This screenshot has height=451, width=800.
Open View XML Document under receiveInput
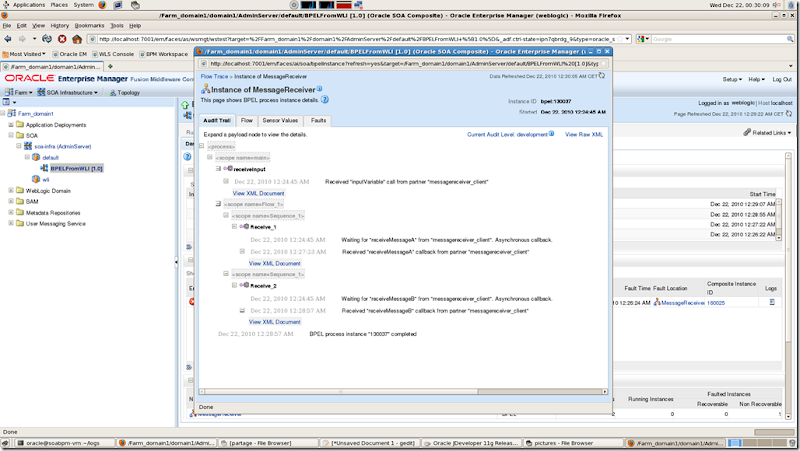pyautogui.click(x=258, y=193)
